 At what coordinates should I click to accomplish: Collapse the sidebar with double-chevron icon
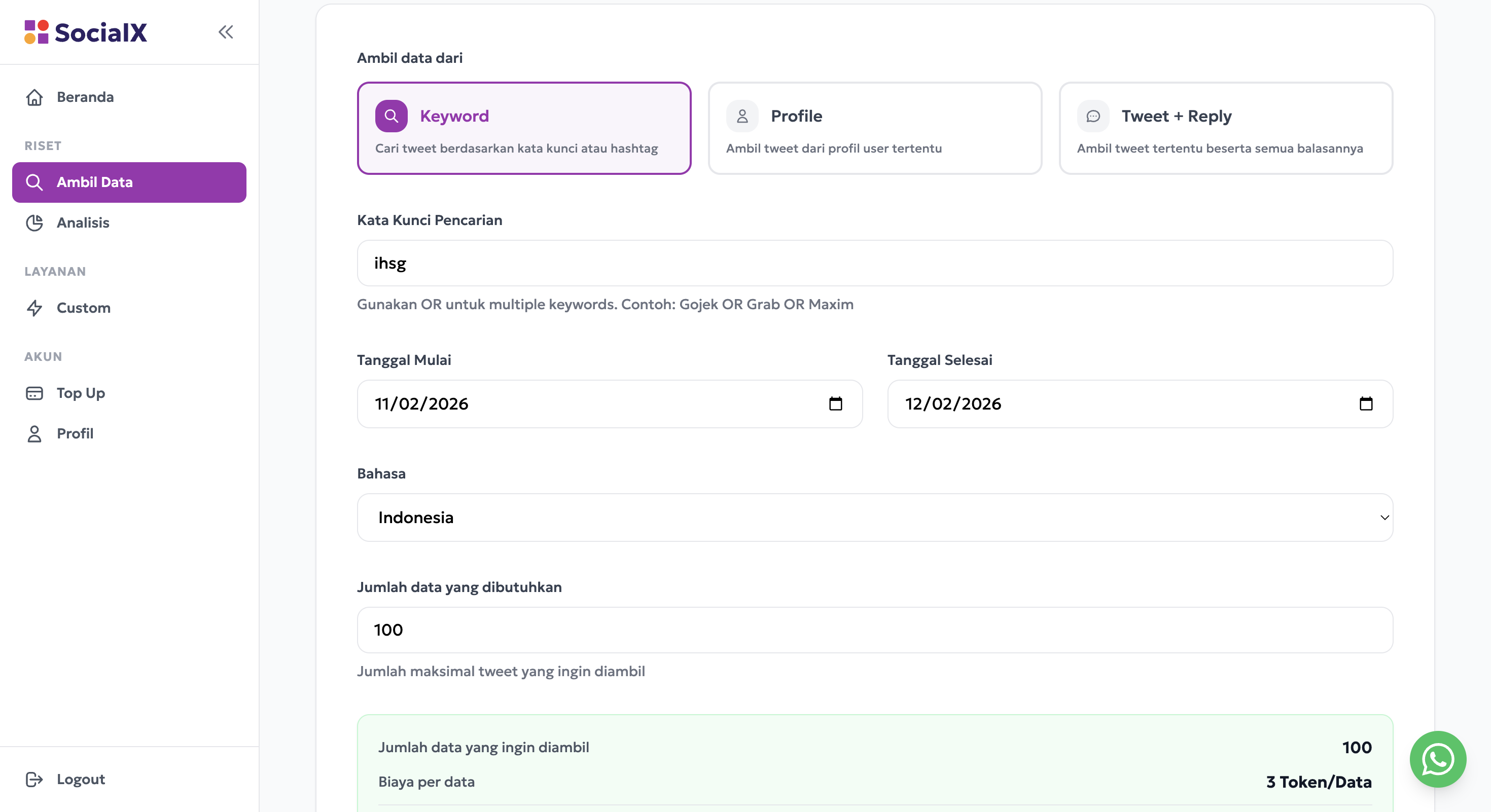226,32
